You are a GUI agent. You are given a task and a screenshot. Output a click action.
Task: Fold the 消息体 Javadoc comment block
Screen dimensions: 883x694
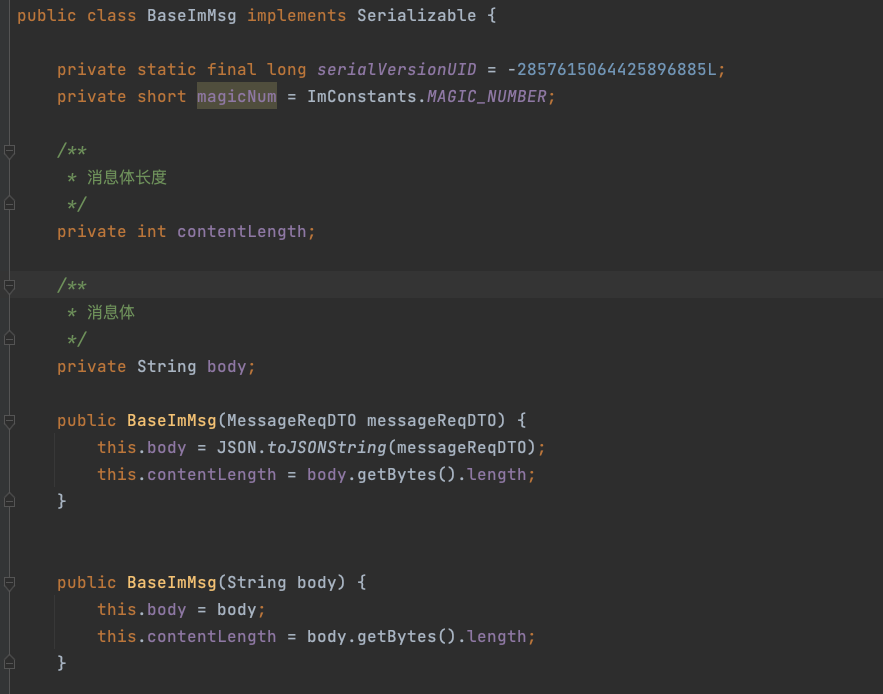[10, 286]
